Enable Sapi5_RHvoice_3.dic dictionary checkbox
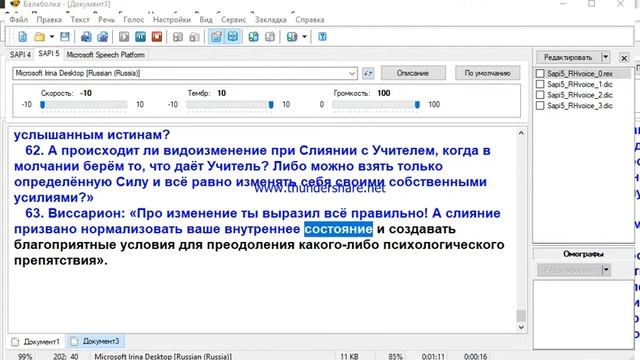 point(540,105)
